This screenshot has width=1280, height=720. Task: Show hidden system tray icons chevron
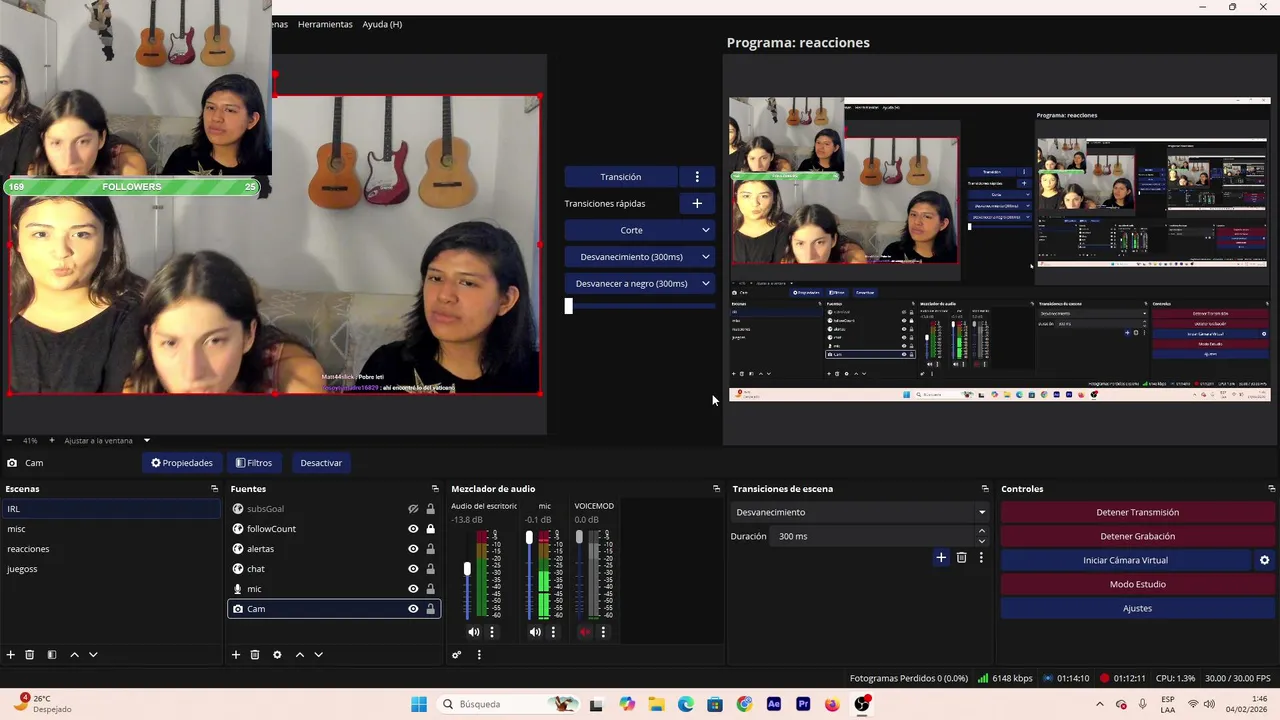[1100, 704]
